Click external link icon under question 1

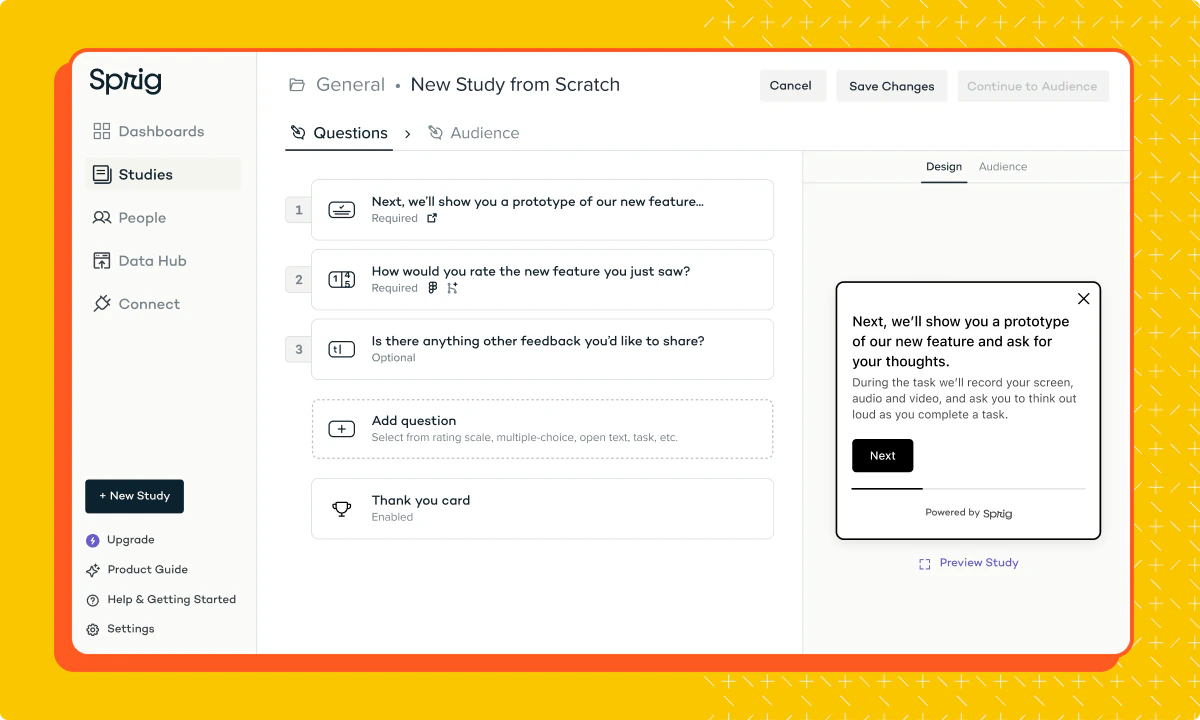tap(432, 219)
